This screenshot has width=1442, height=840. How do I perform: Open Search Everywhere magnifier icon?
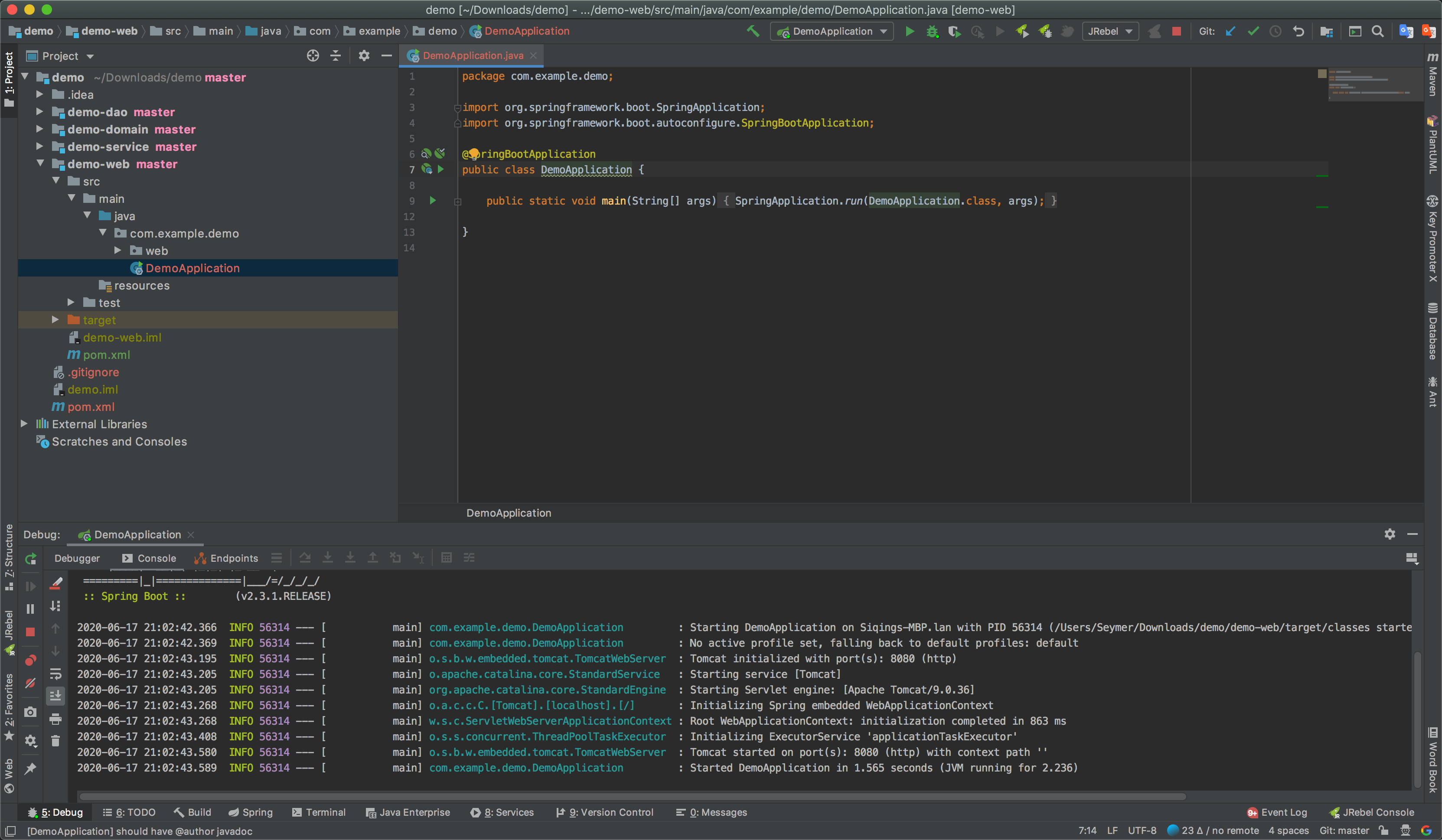pos(1378,32)
